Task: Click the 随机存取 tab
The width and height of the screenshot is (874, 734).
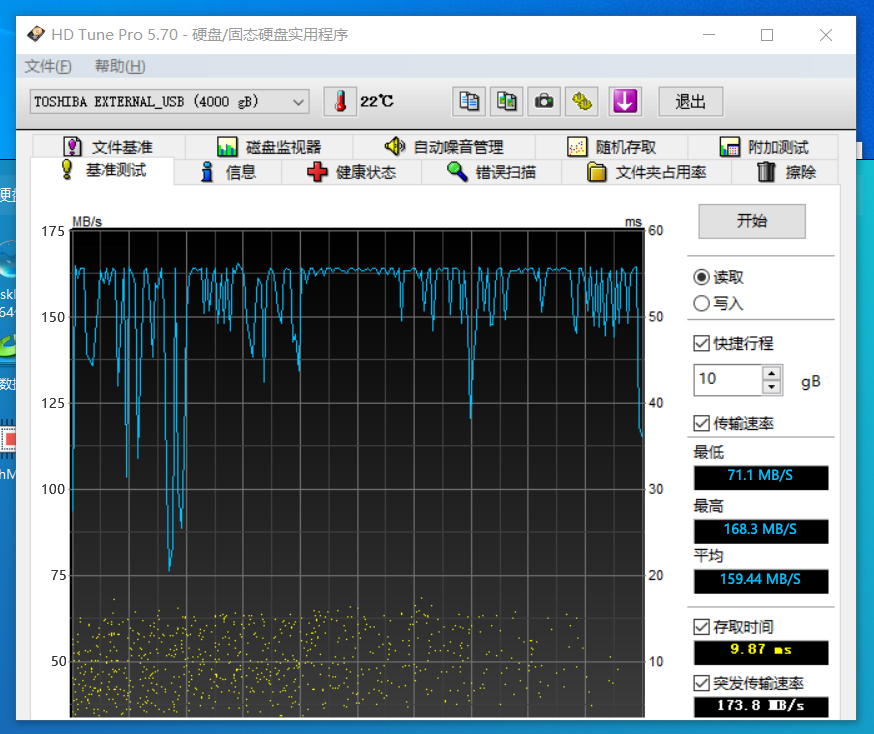Action: (611, 146)
